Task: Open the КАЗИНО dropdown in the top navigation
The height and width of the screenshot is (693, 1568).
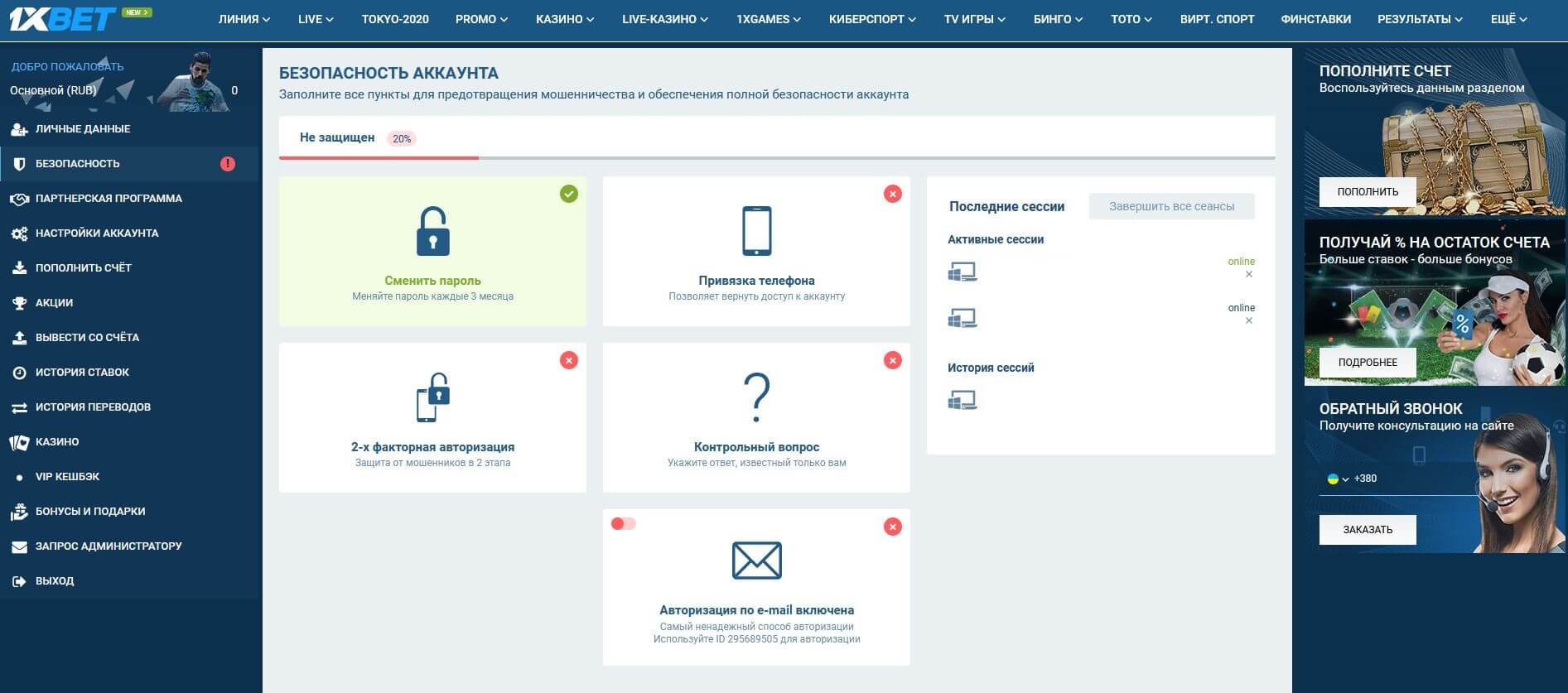Action: pos(564,19)
